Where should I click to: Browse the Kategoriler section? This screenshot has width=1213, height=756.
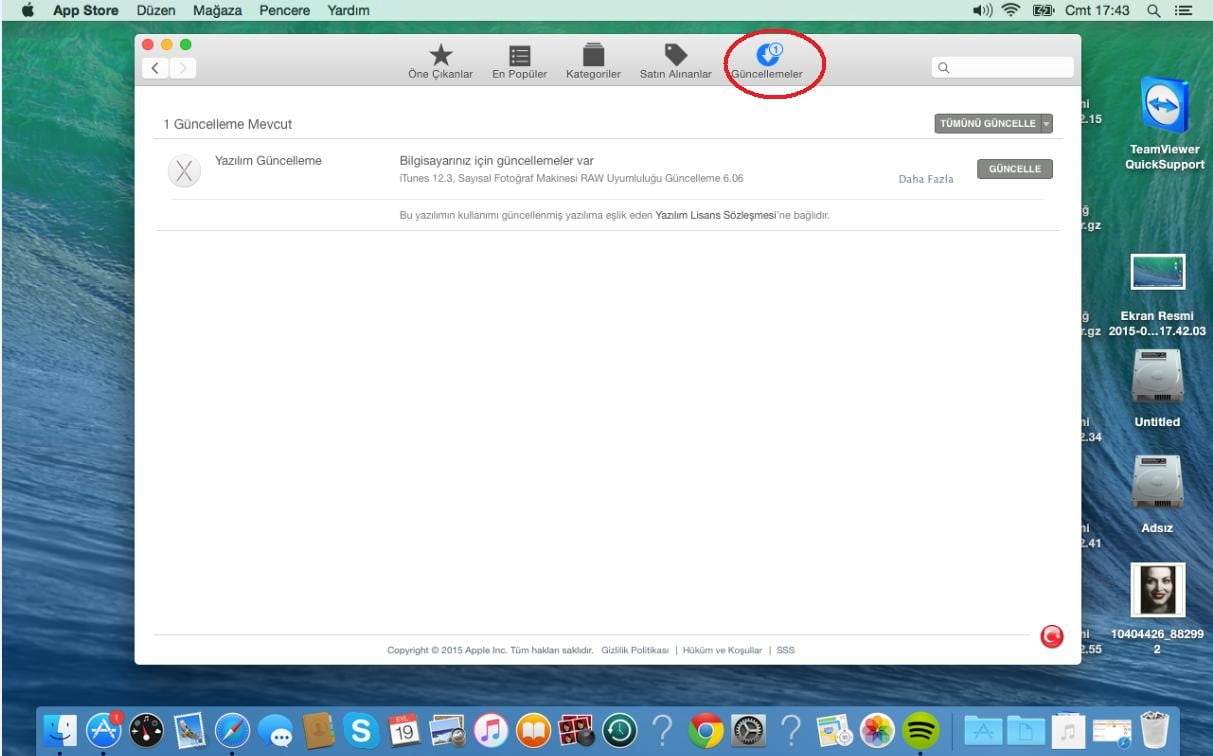(592, 60)
